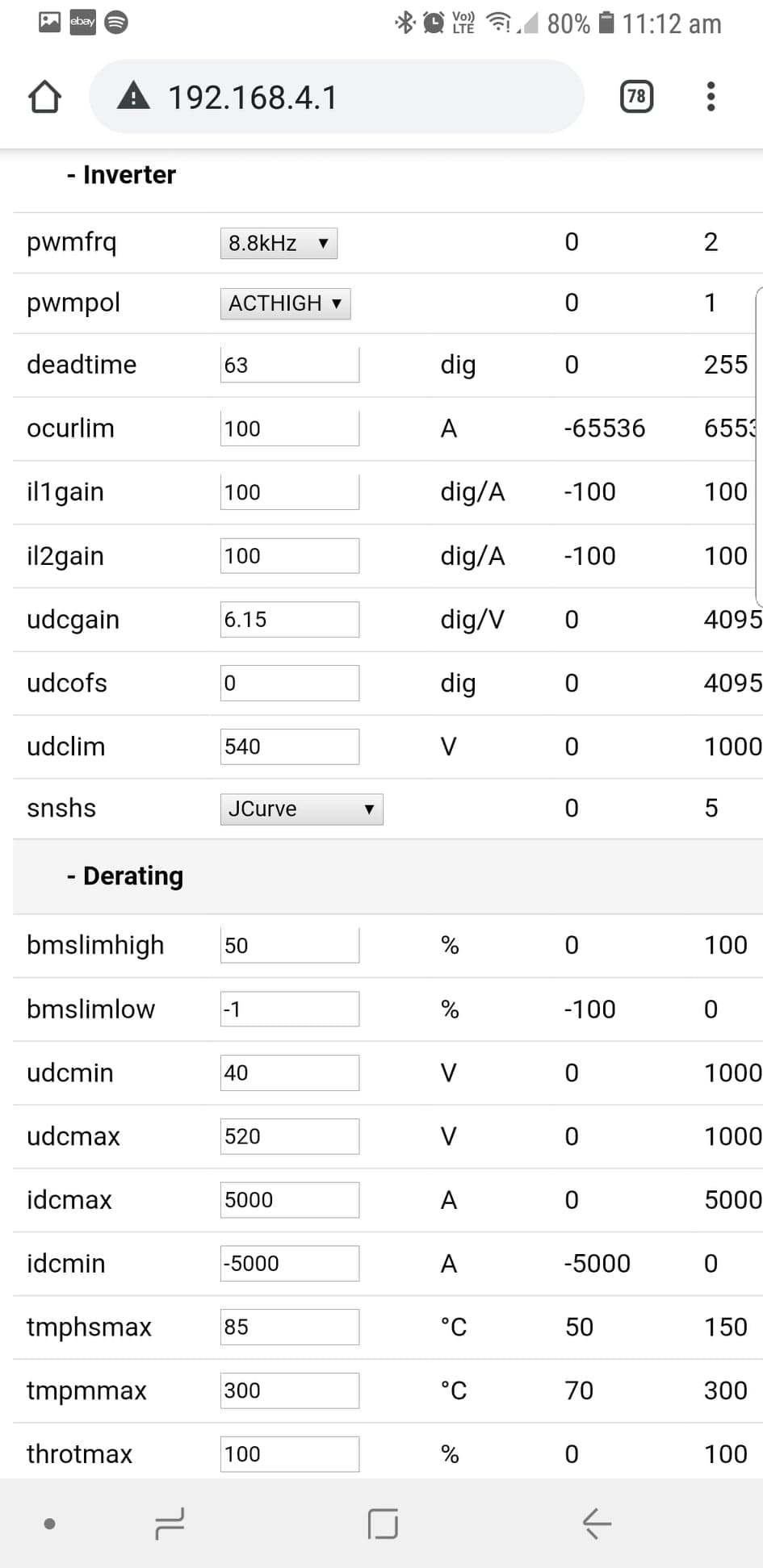Open the snshs JCurve dropdown
Viewport: 763px width, 1568px height.
tap(301, 809)
